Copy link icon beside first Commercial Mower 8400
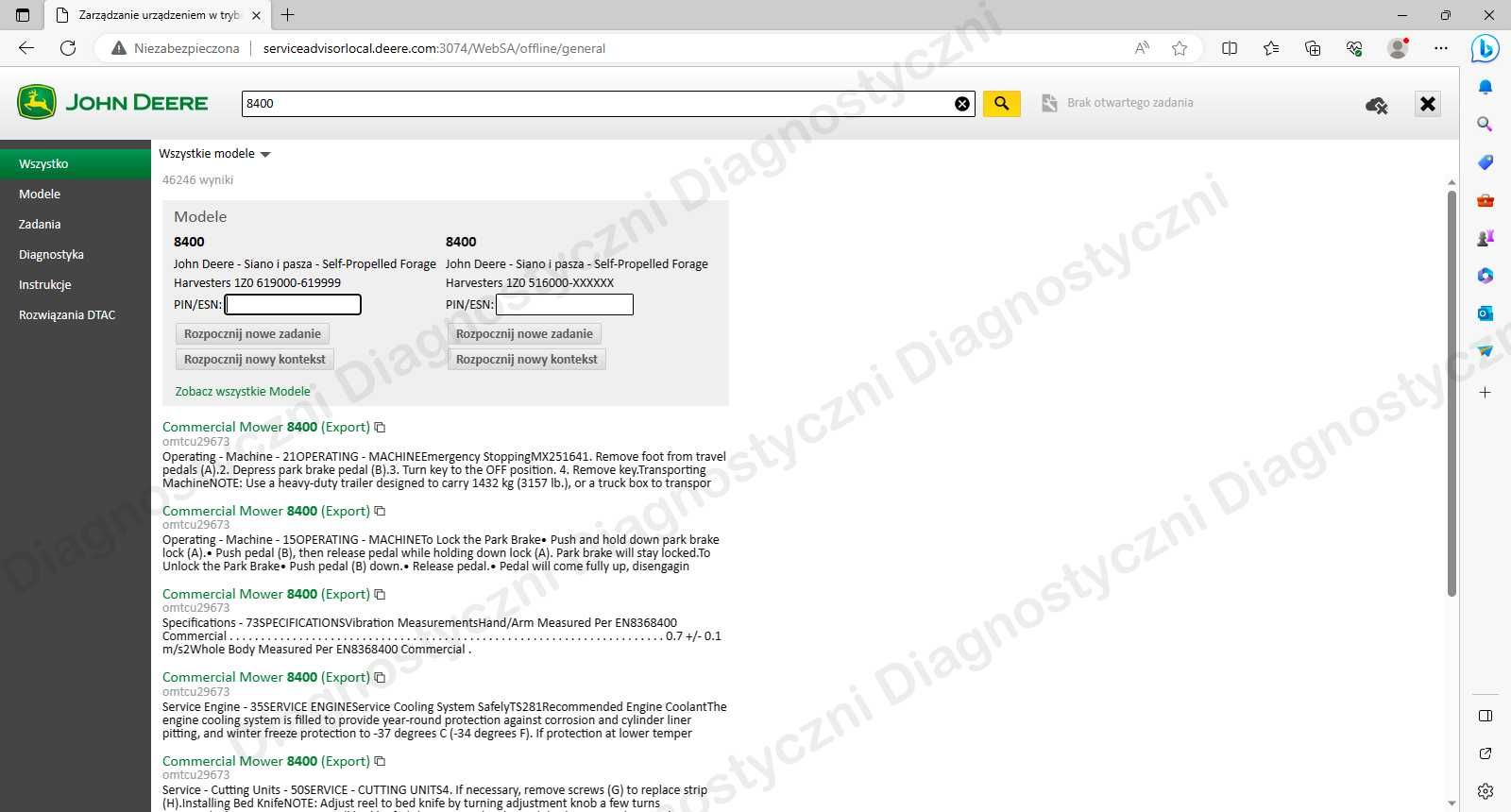The image size is (1511, 812). 380,428
